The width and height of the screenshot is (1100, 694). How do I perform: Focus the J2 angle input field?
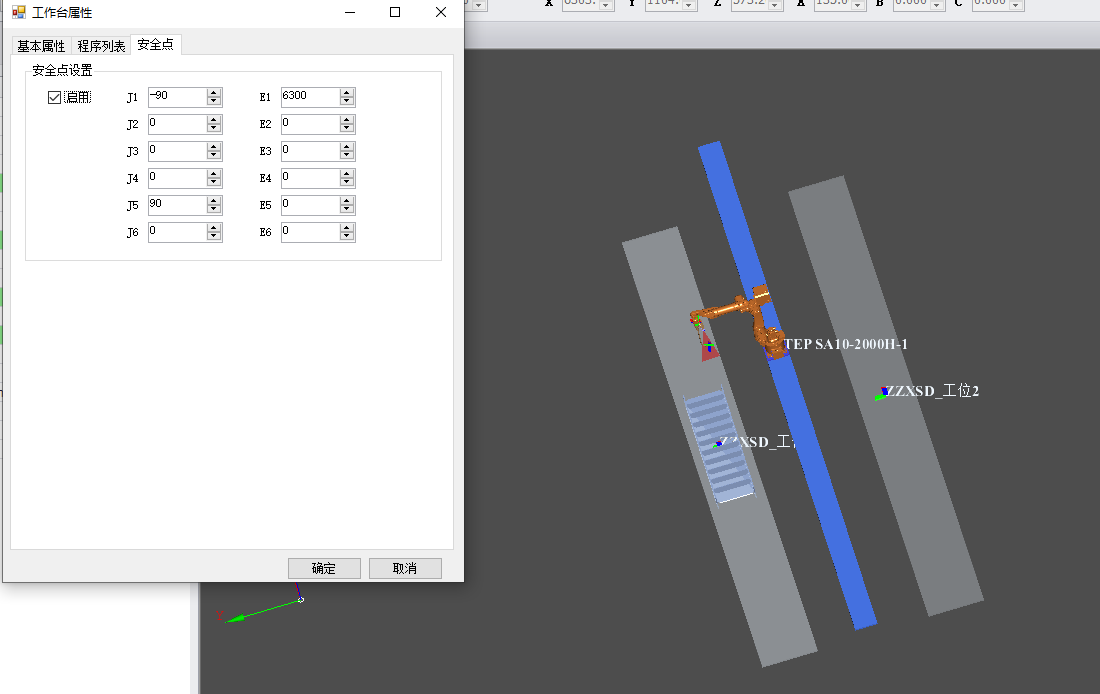(x=176, y=124)
